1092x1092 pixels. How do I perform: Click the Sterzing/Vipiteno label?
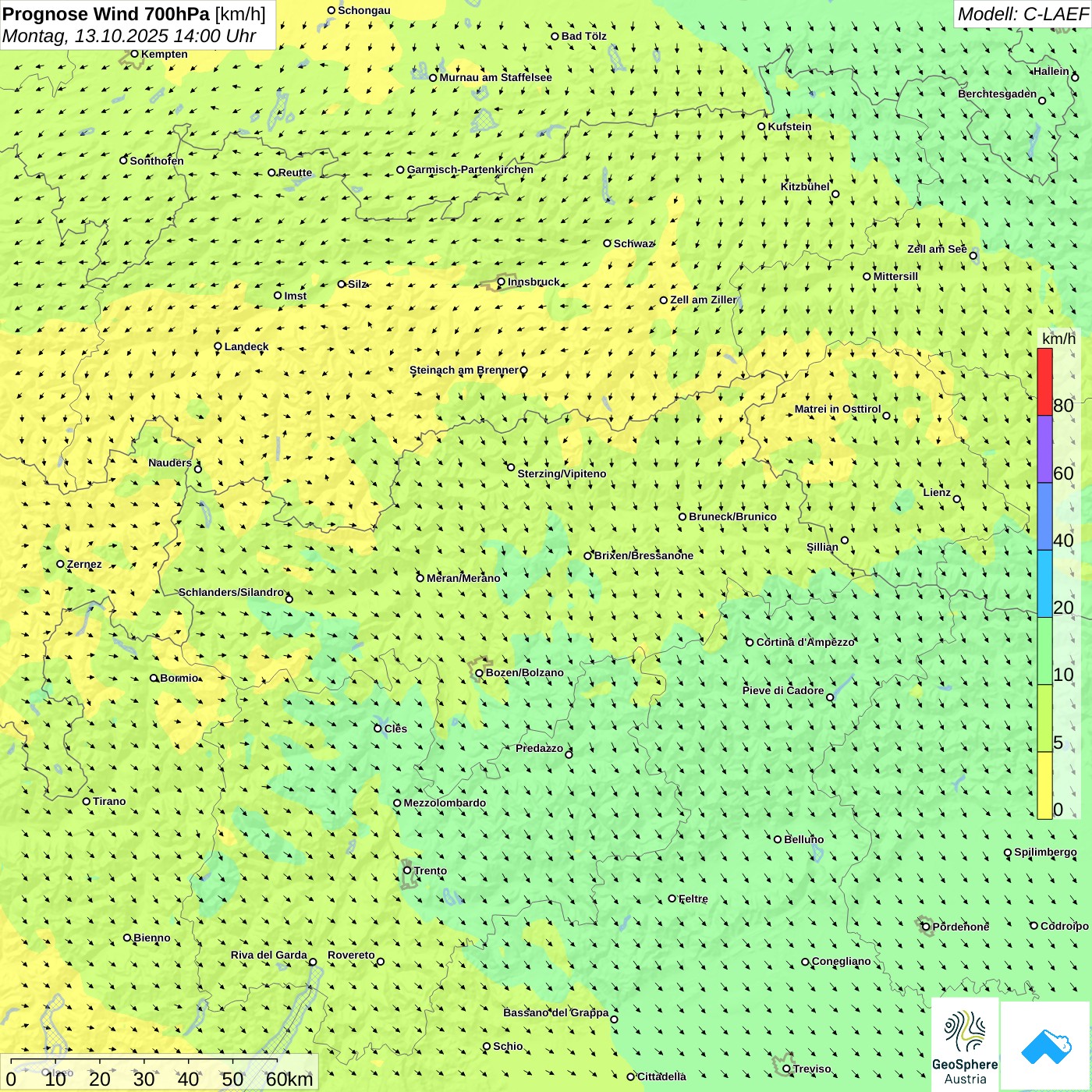tap(562, 473)
